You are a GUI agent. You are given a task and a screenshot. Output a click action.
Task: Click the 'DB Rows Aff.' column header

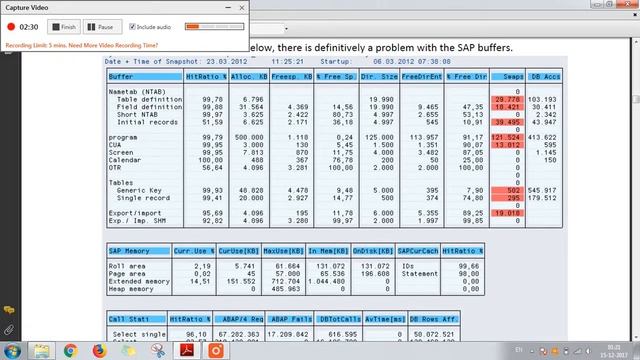pyautogui.click(x=434, y=319)
